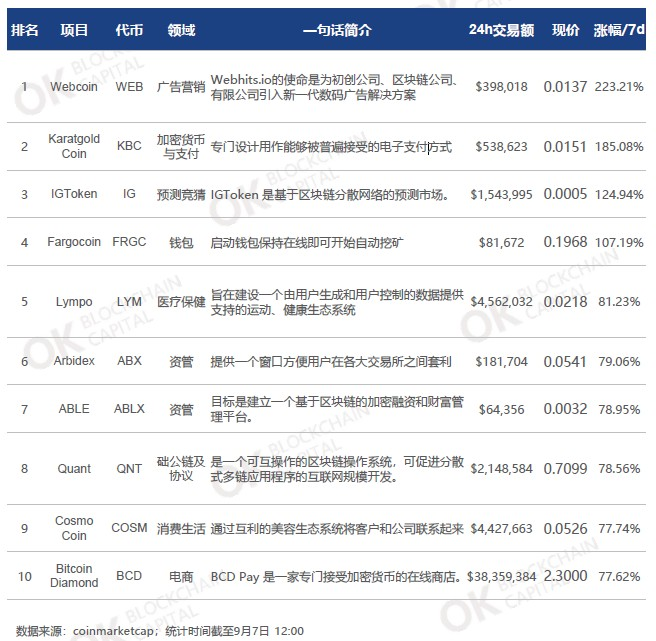Image resolution: width=656 pixels, height=641 pixels.
Task: Click the 0.0005 price value
Action: pos(565,194)
